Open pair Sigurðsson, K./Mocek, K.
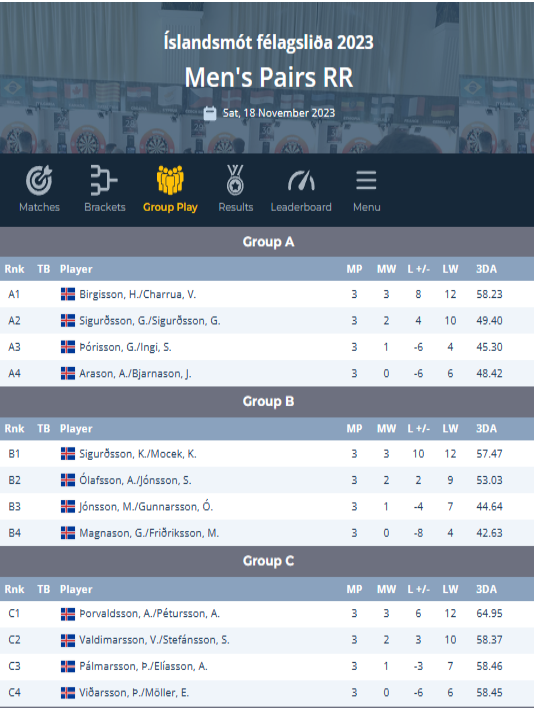The height and width of the screenshot is (708, 534). click(x=138, y=454)
